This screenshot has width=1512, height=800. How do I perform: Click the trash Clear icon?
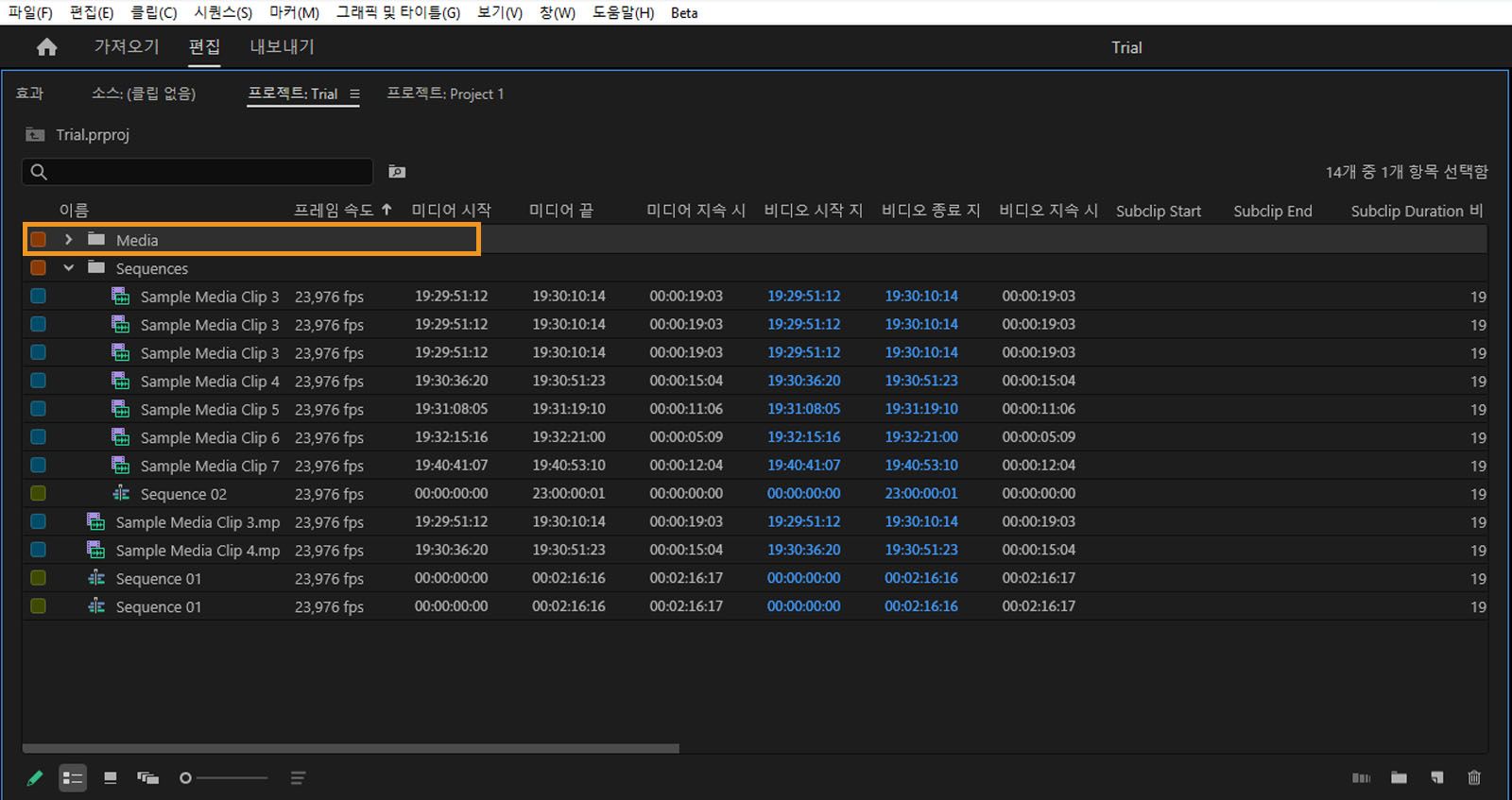(x=1474, y=777)
